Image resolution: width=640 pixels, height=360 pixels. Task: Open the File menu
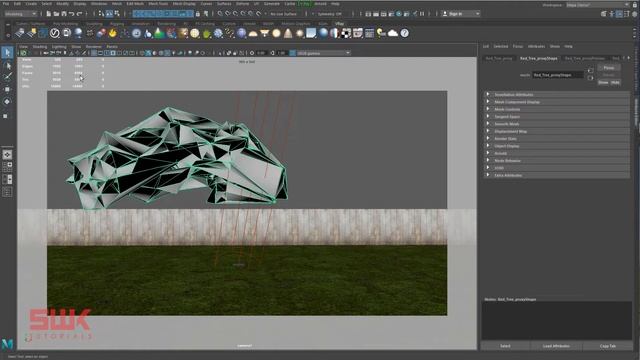point(6,4)
